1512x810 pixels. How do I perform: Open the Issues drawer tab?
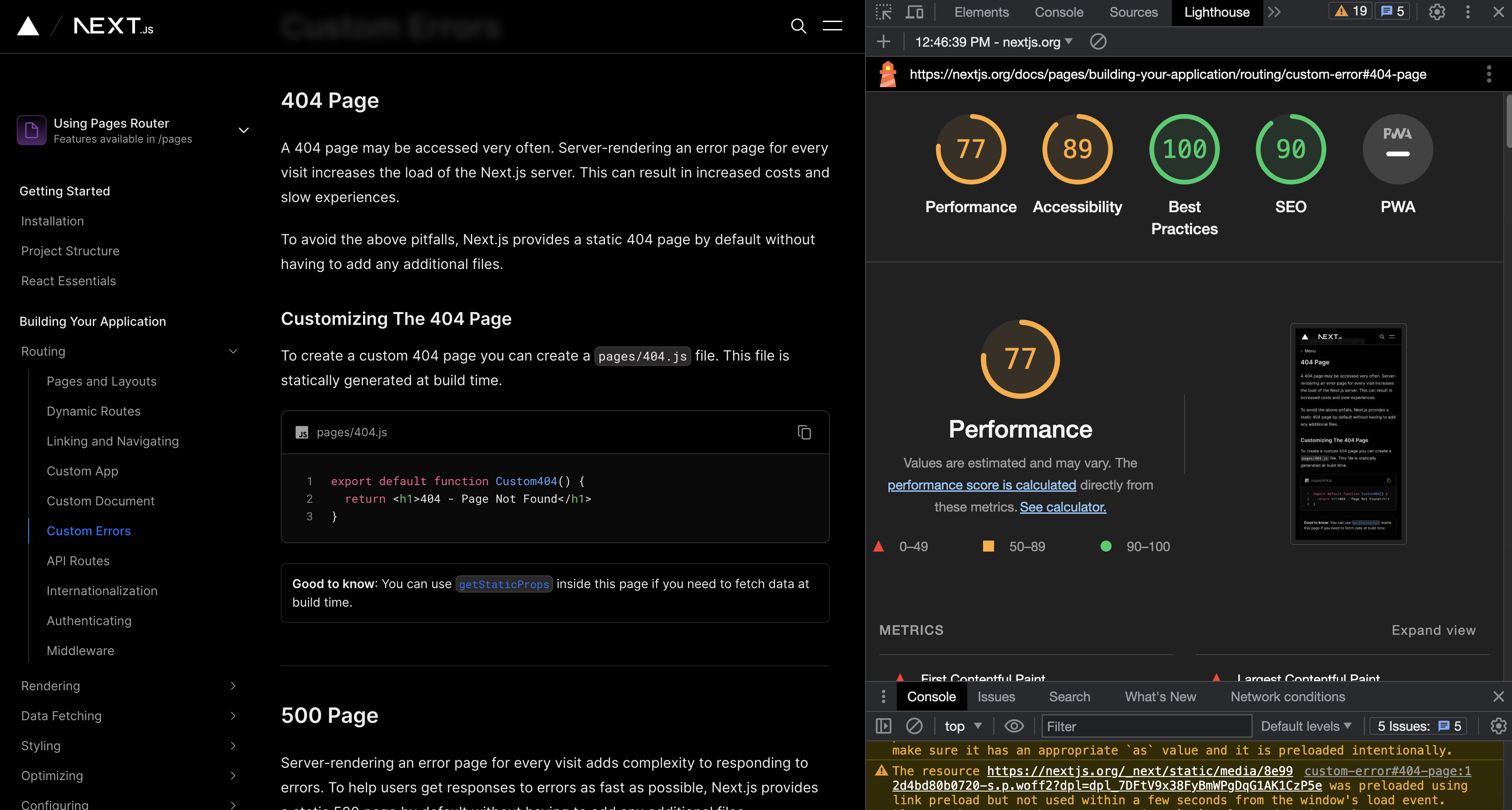tap(995, 696)
